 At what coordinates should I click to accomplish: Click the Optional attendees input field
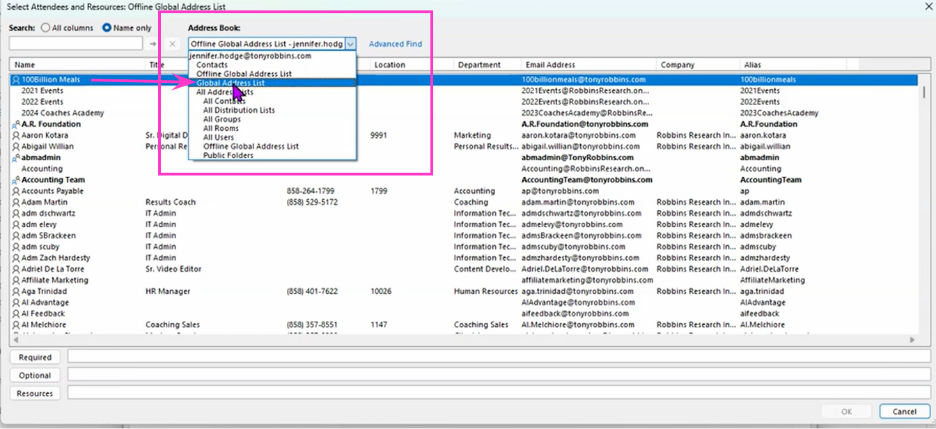[498, 375]
